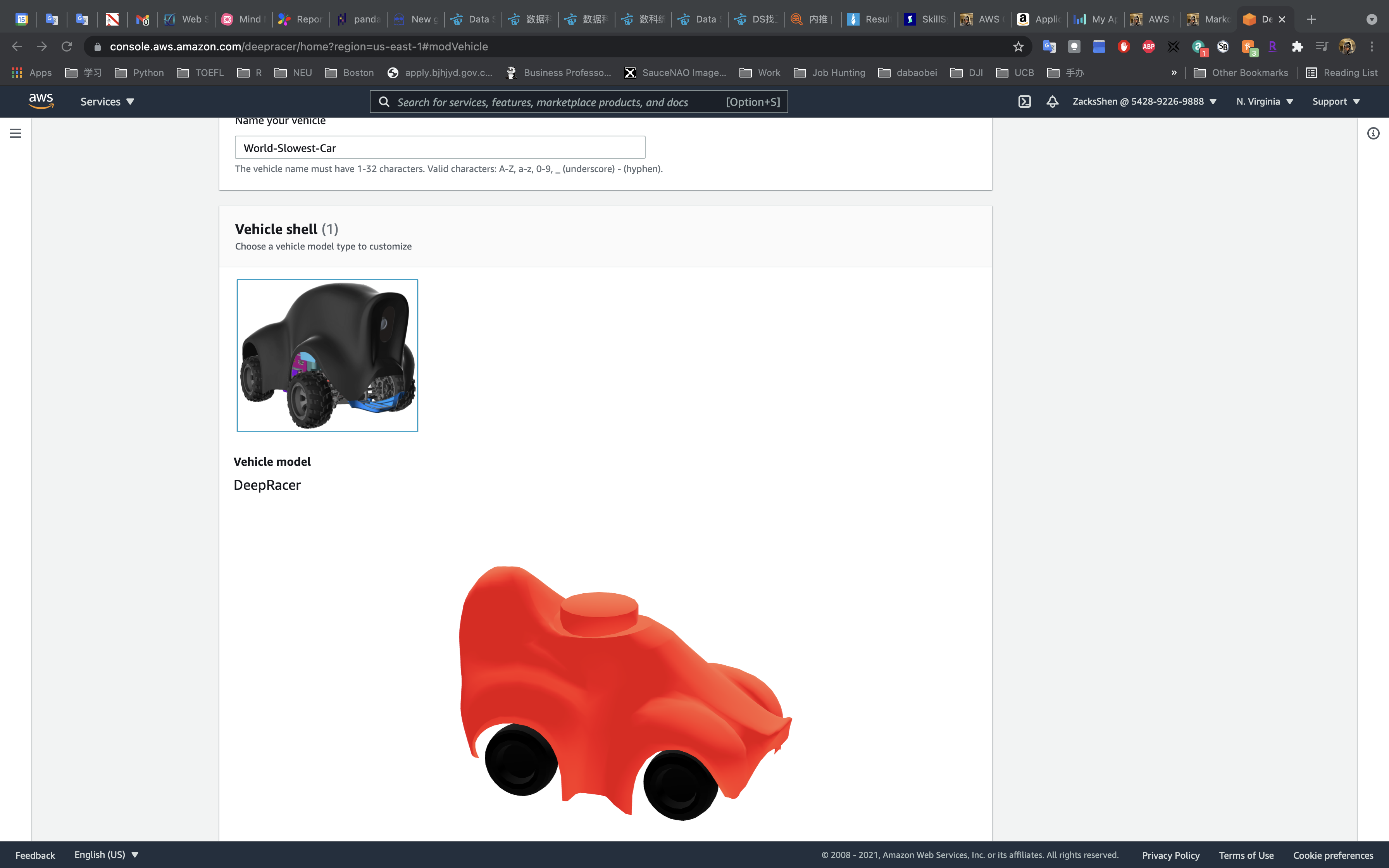Image resolution: width=1389 pixels, height=868 pixels.
Task: Expand the ZacksShen account menu
Action: tap(1144, 102)
